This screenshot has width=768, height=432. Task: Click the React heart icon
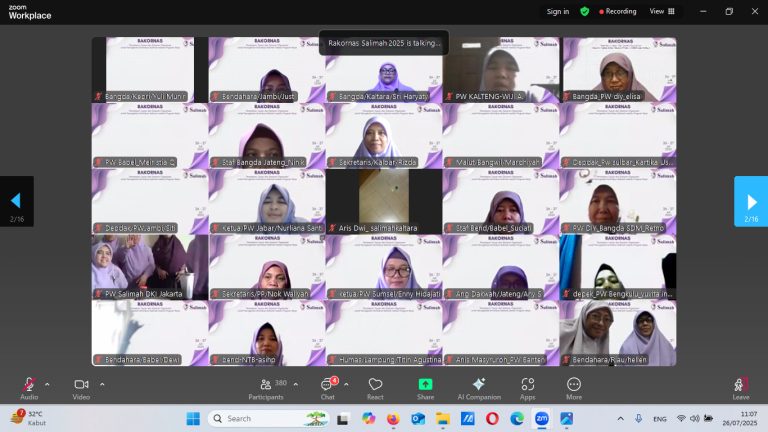pyautogui.click(x=375, y=389)
